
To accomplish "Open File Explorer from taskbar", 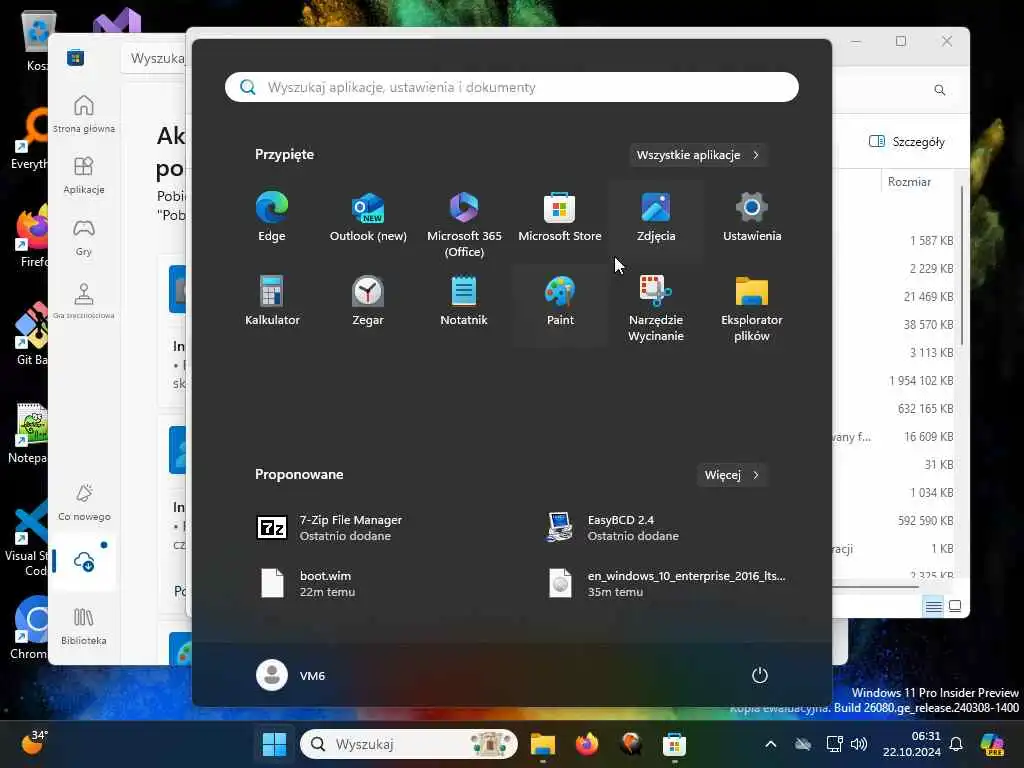I will (x=543, y=744).
